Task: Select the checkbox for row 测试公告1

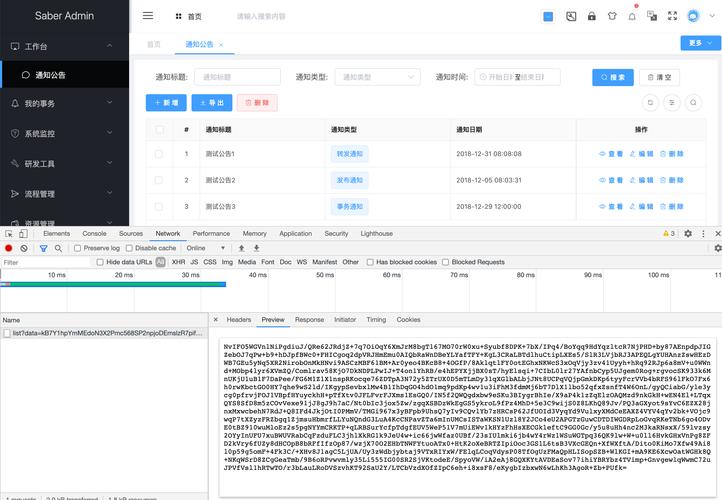Action: pos(158,153)
